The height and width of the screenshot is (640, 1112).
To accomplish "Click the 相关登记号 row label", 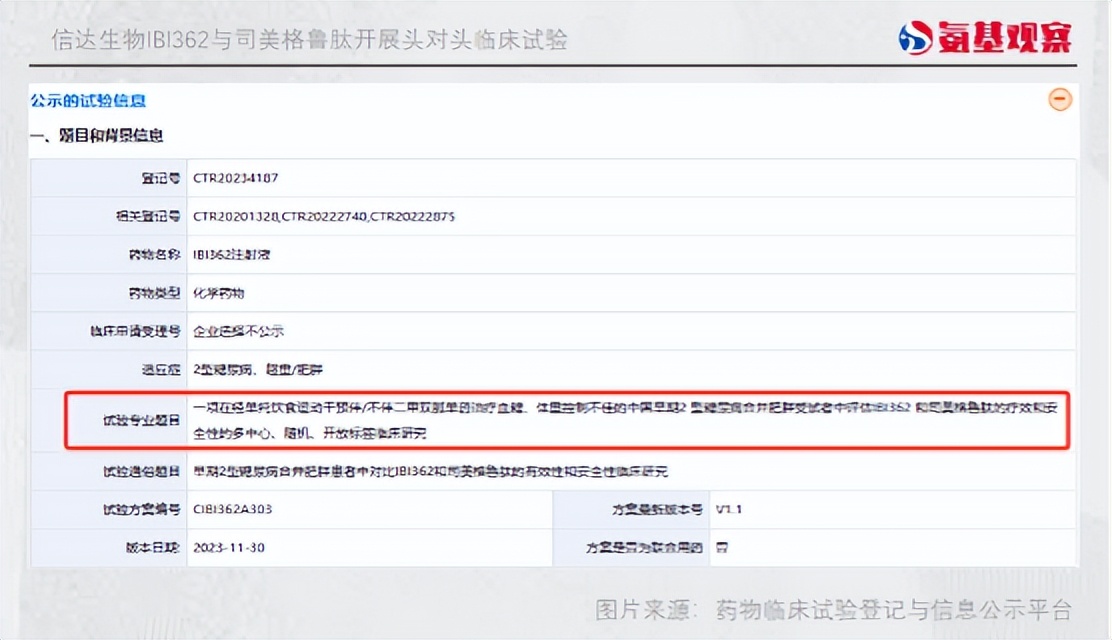I will (148, 216).
